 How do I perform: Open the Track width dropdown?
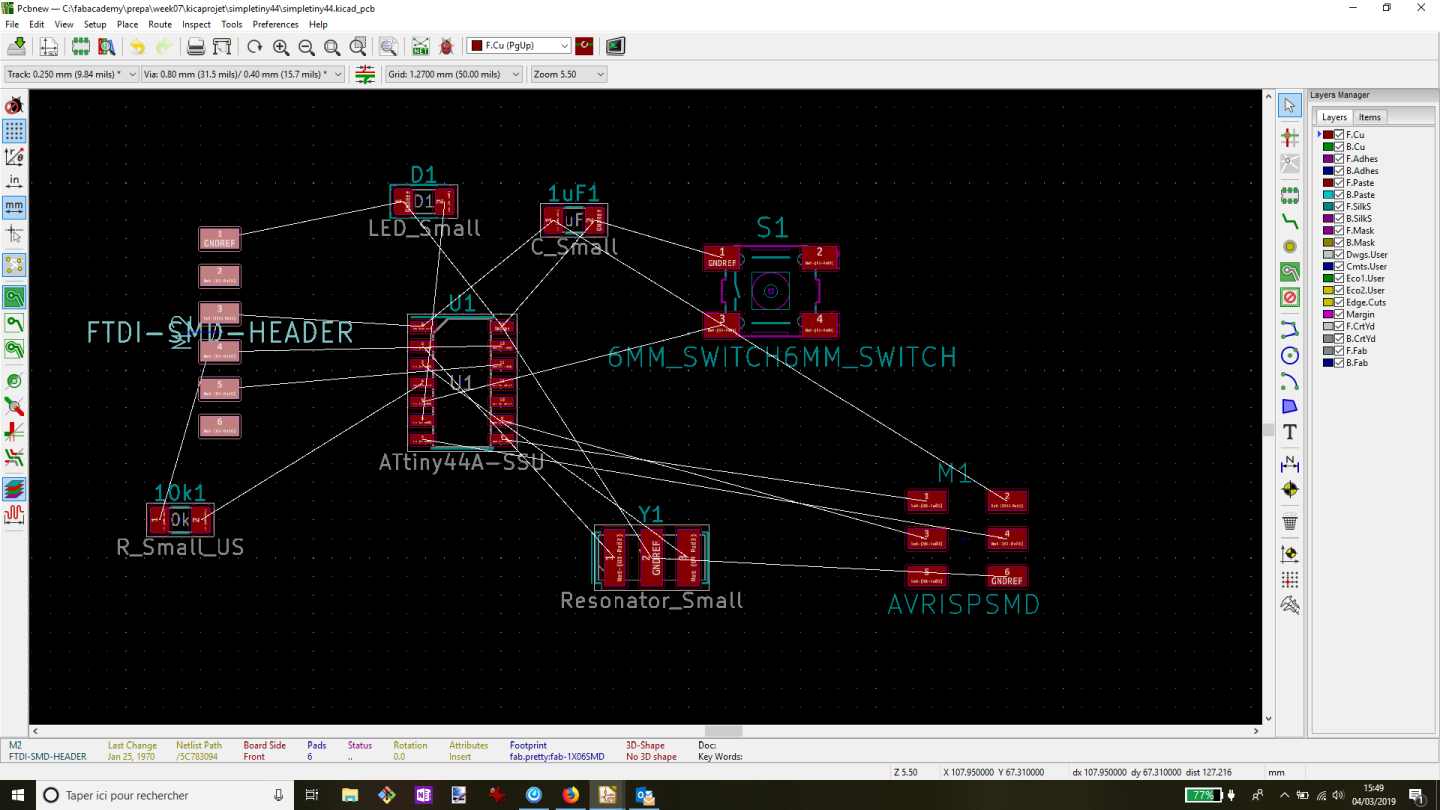click(x=71, y=74)
